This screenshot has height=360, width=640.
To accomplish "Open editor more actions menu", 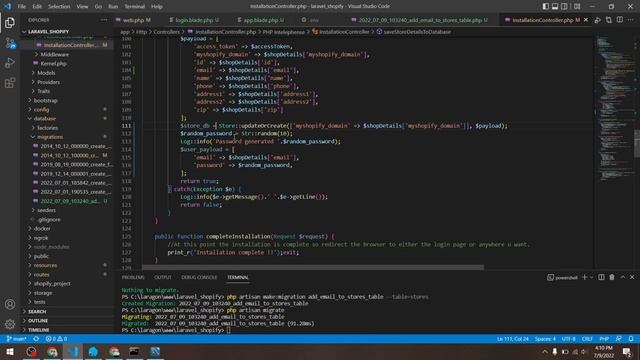I will click(x=631, y=20).
